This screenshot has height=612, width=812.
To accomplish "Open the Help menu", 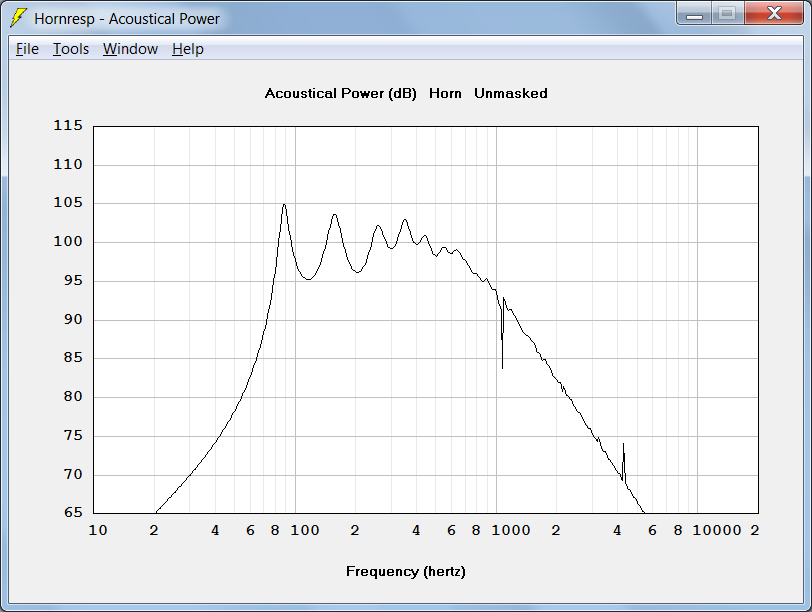I will click(x=187, y=49).
